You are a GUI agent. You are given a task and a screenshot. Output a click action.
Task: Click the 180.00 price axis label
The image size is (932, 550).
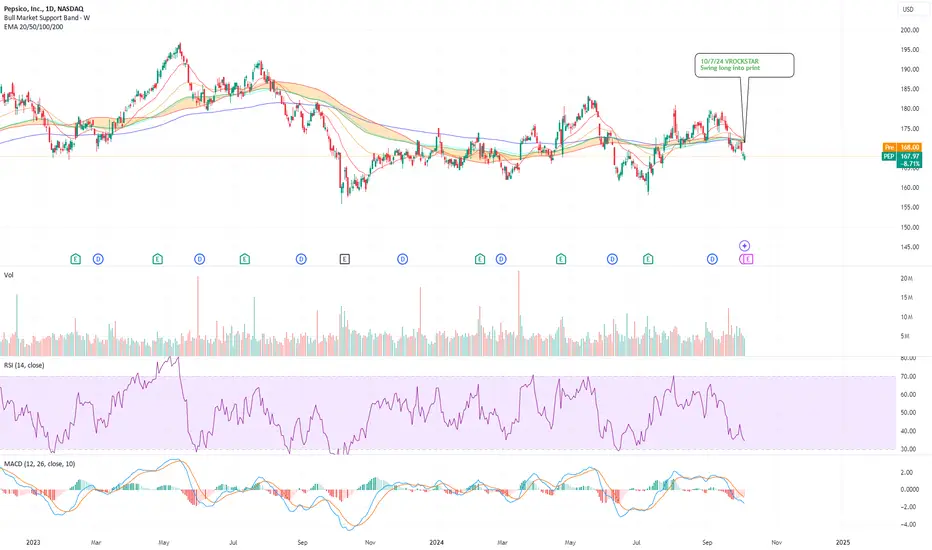909,109
